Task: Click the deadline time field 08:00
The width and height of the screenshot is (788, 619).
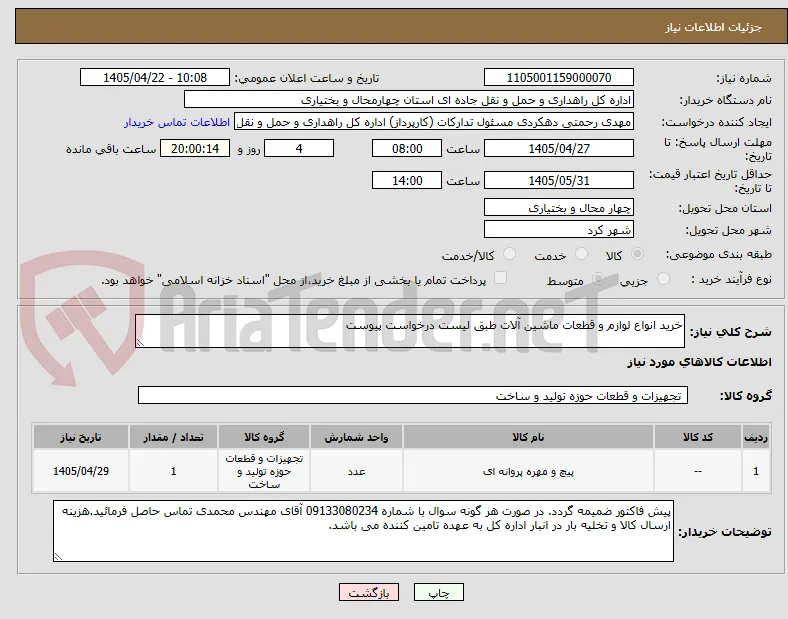Action: [407, 149]
